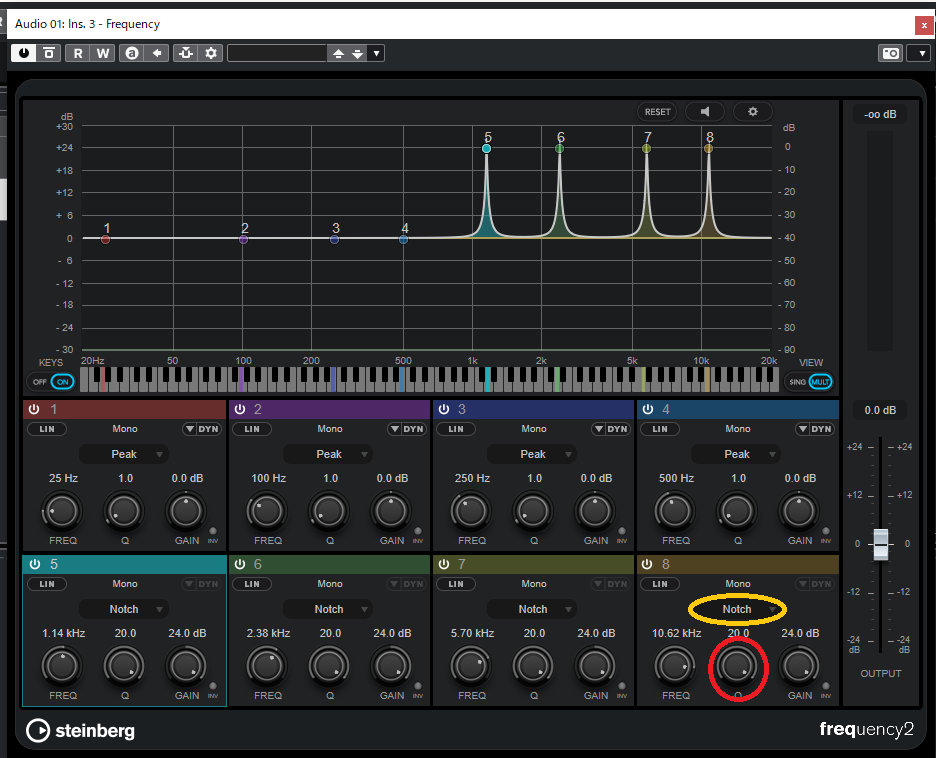Open the dropdown arrow beside the camera icon
936x758 pixels.
tap(921, 53)
